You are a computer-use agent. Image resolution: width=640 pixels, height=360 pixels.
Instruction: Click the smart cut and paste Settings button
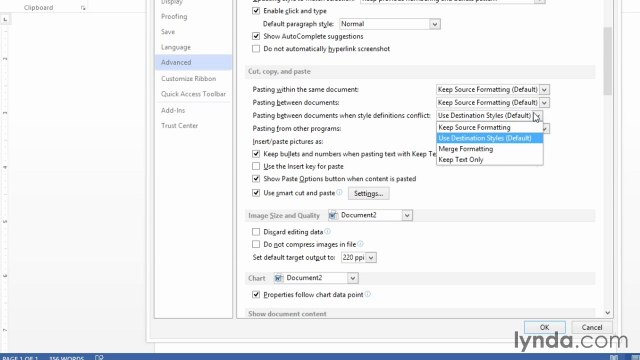click(x=369, y=193)
